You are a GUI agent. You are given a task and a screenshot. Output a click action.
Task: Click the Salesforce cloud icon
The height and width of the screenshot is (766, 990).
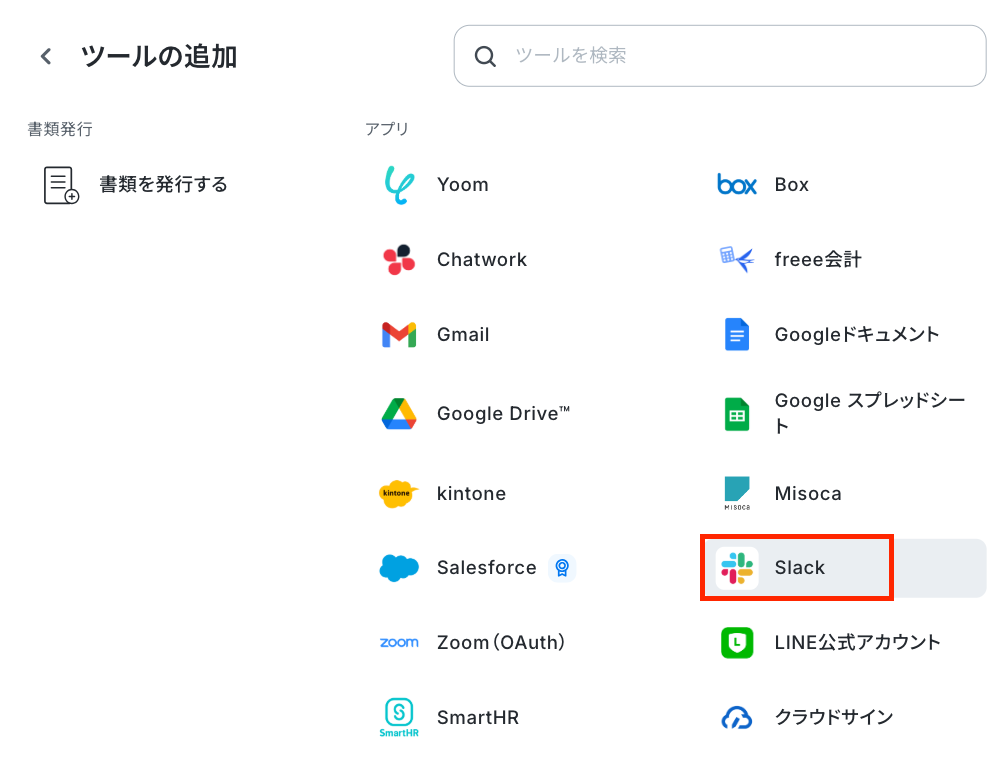[399, 568]
